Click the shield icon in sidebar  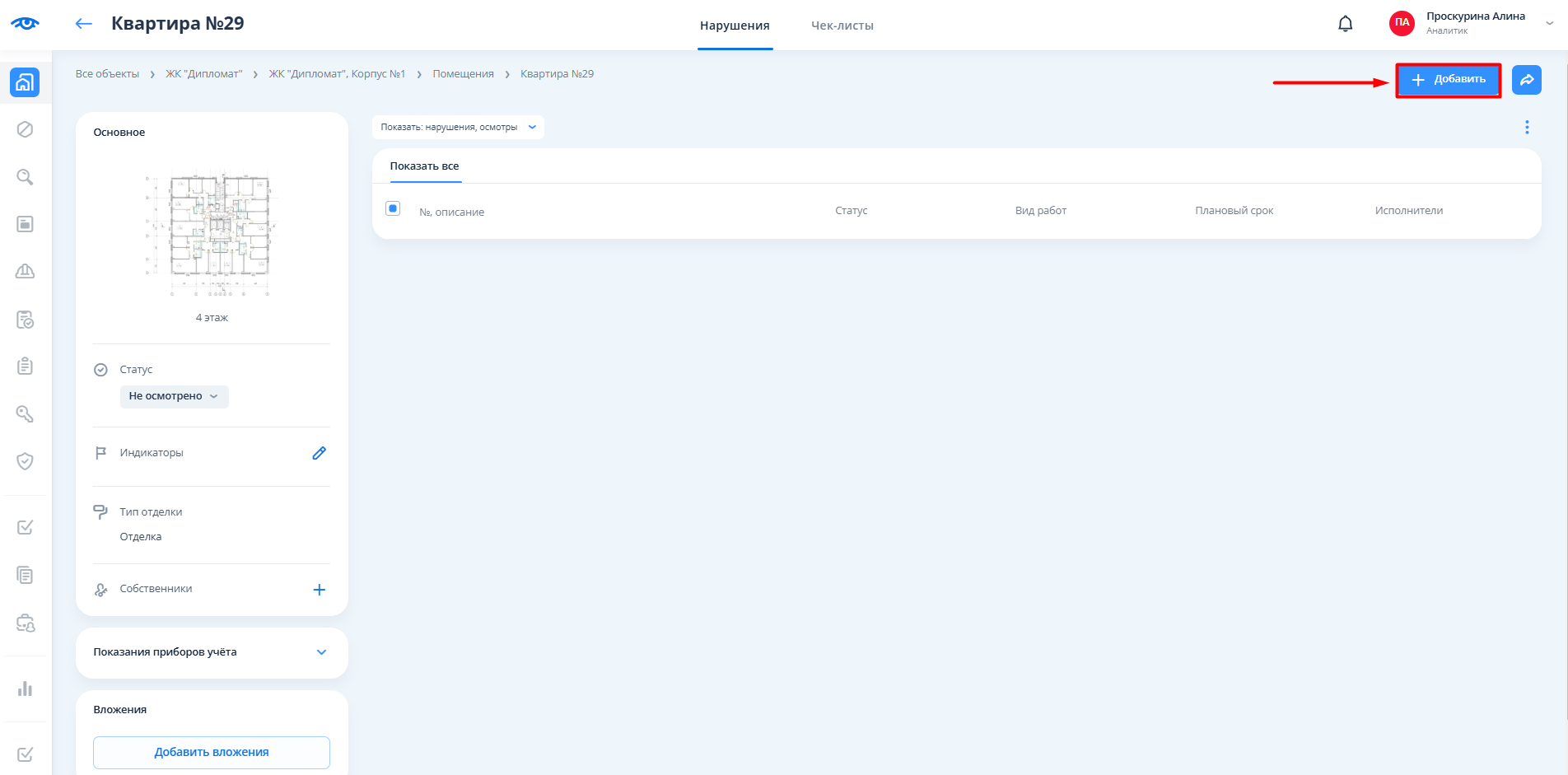coord(25,461)
